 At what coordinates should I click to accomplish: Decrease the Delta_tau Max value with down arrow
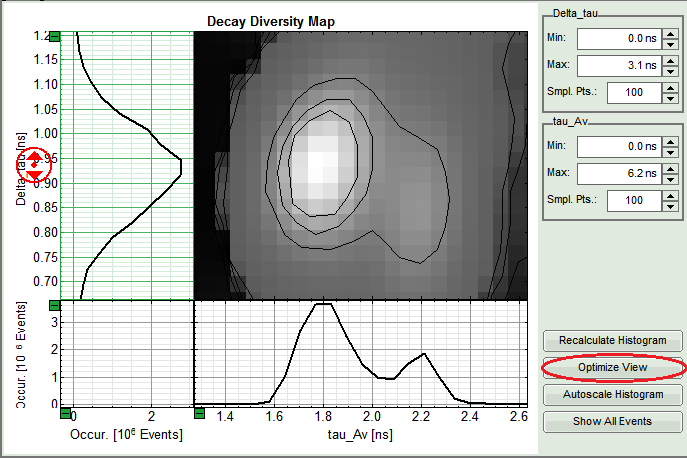669,70
